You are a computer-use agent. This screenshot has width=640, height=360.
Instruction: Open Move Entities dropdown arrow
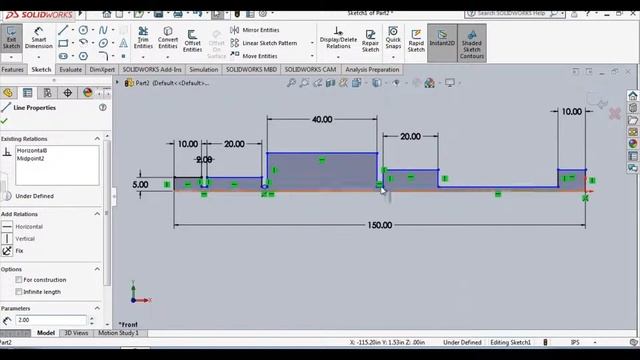[x=312, y=56]
